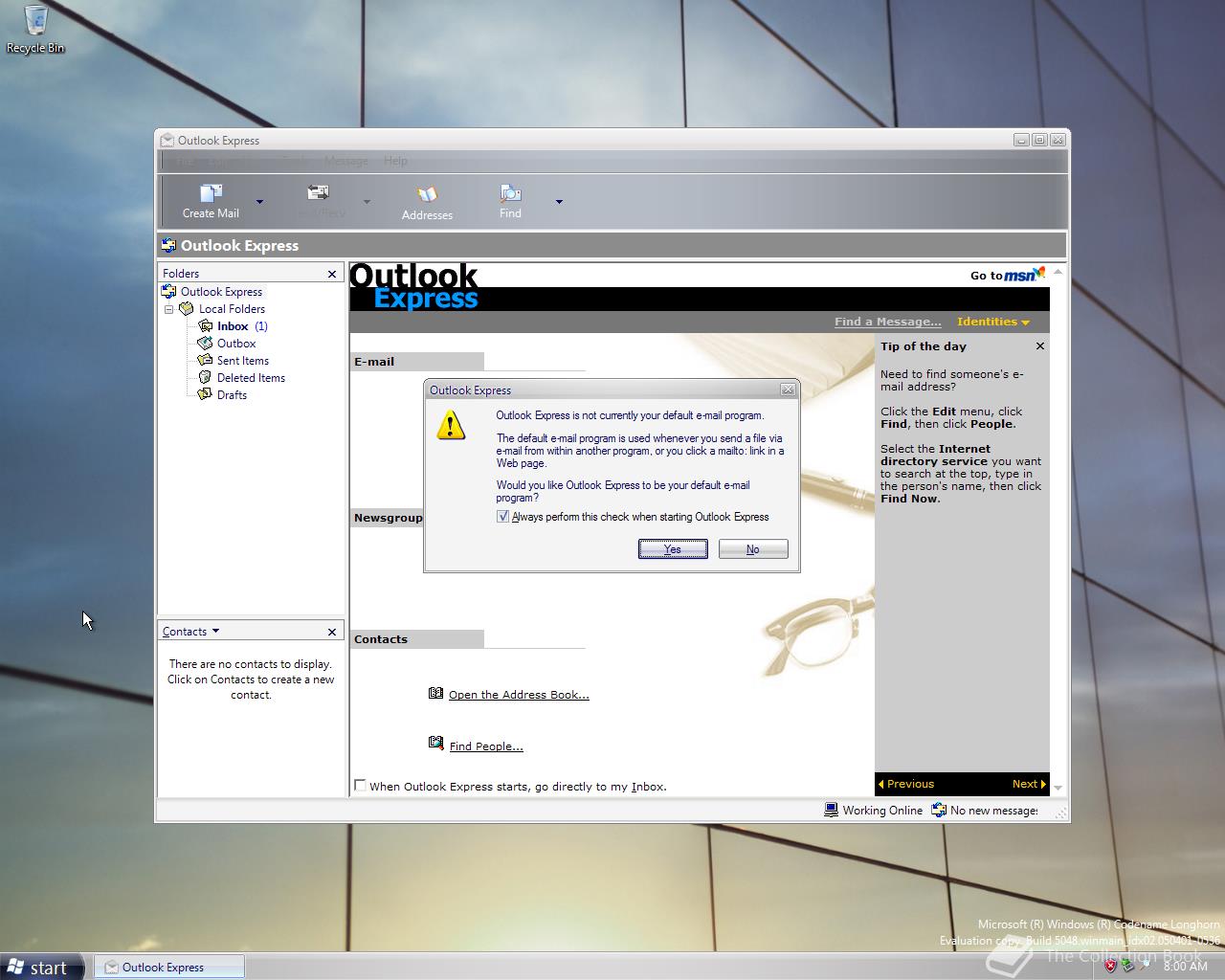Screen dimensions: 1225x980
Task: Click the scroll down arrow of main pane
Action: (x=1058, y=787)
